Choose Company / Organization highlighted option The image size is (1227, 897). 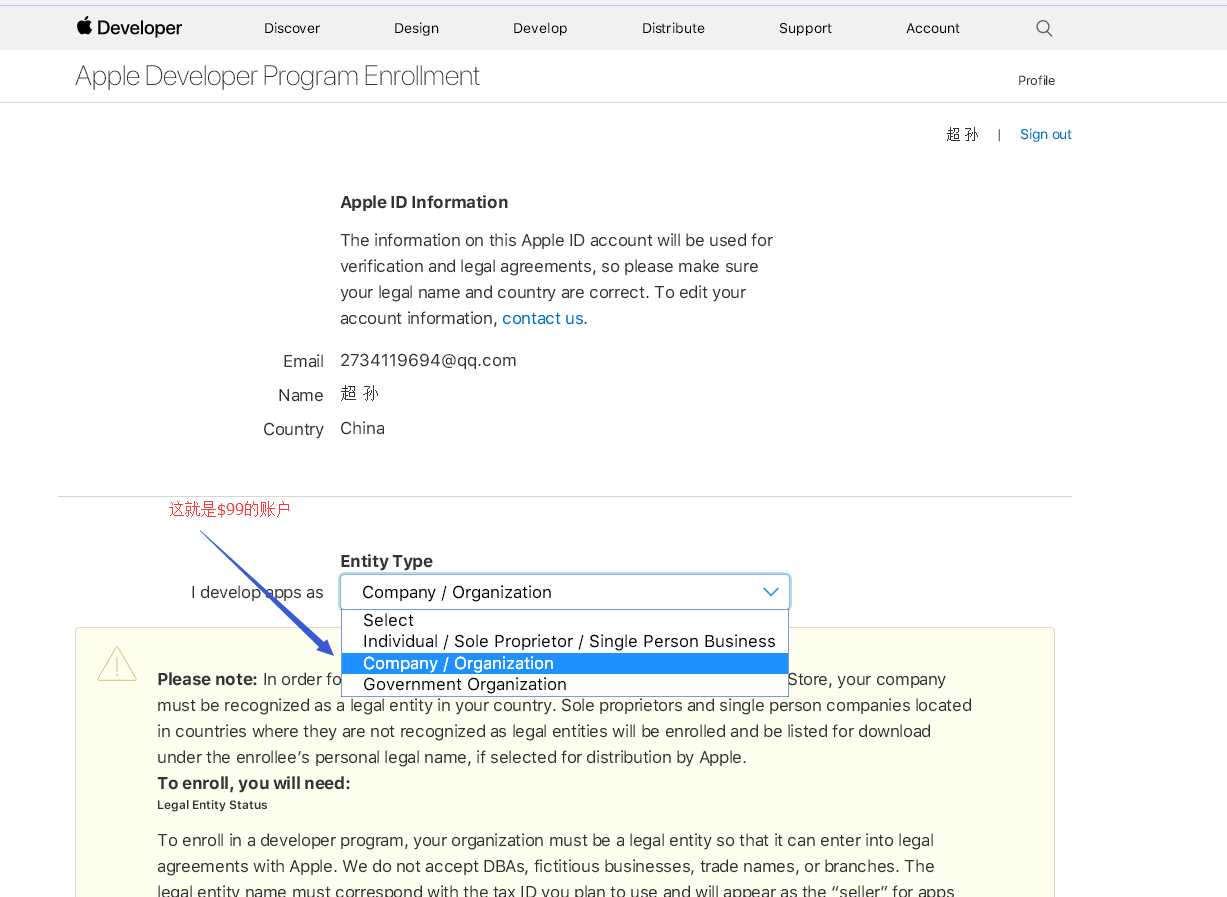(565, 663)
